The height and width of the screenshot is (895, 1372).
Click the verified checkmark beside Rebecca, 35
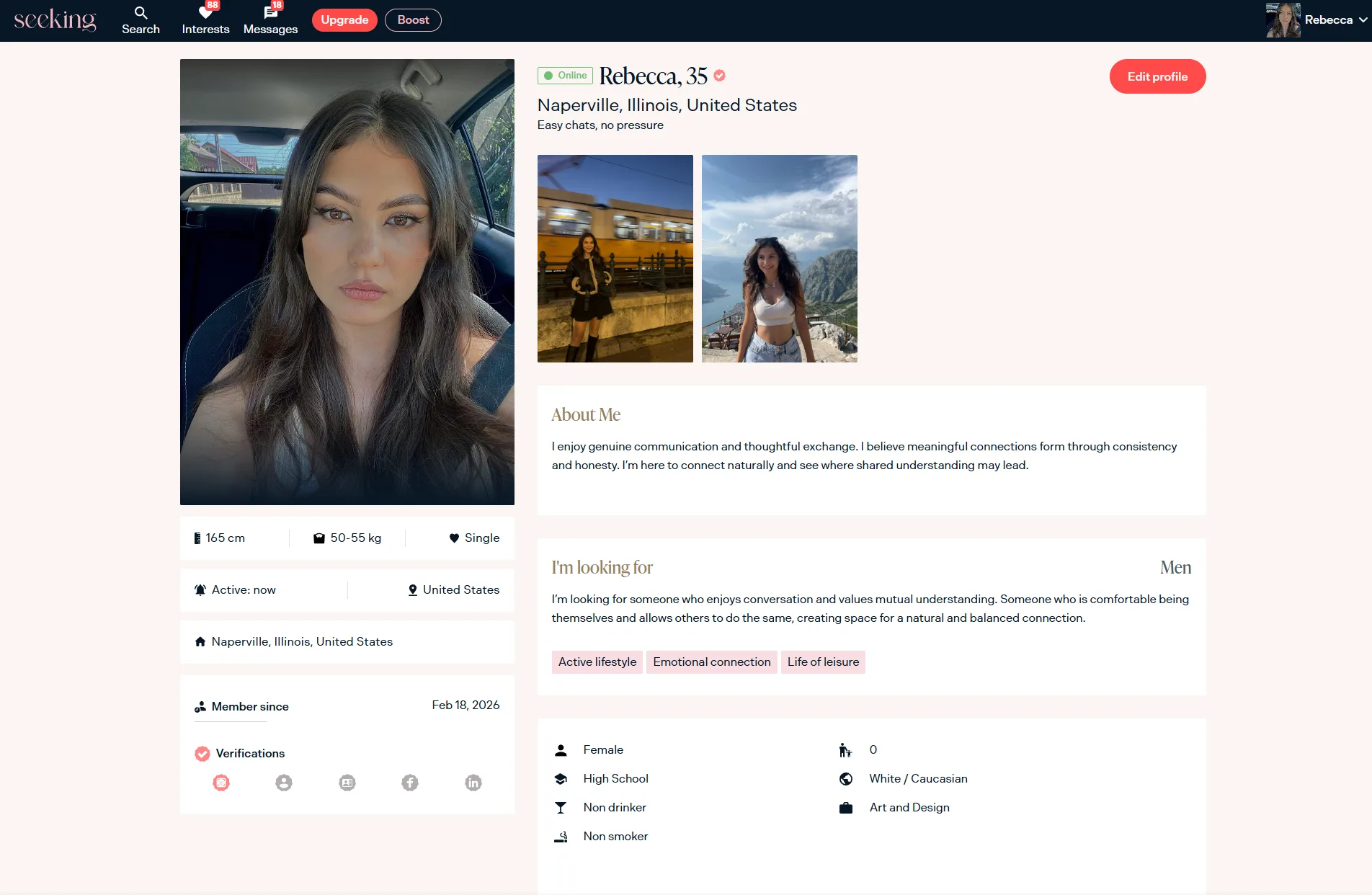[719, 76]
